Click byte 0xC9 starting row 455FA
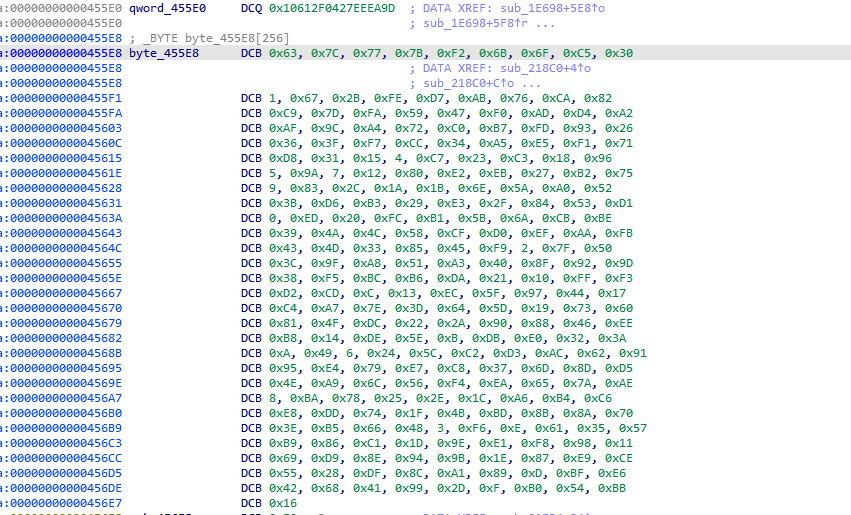 point(283,113)
